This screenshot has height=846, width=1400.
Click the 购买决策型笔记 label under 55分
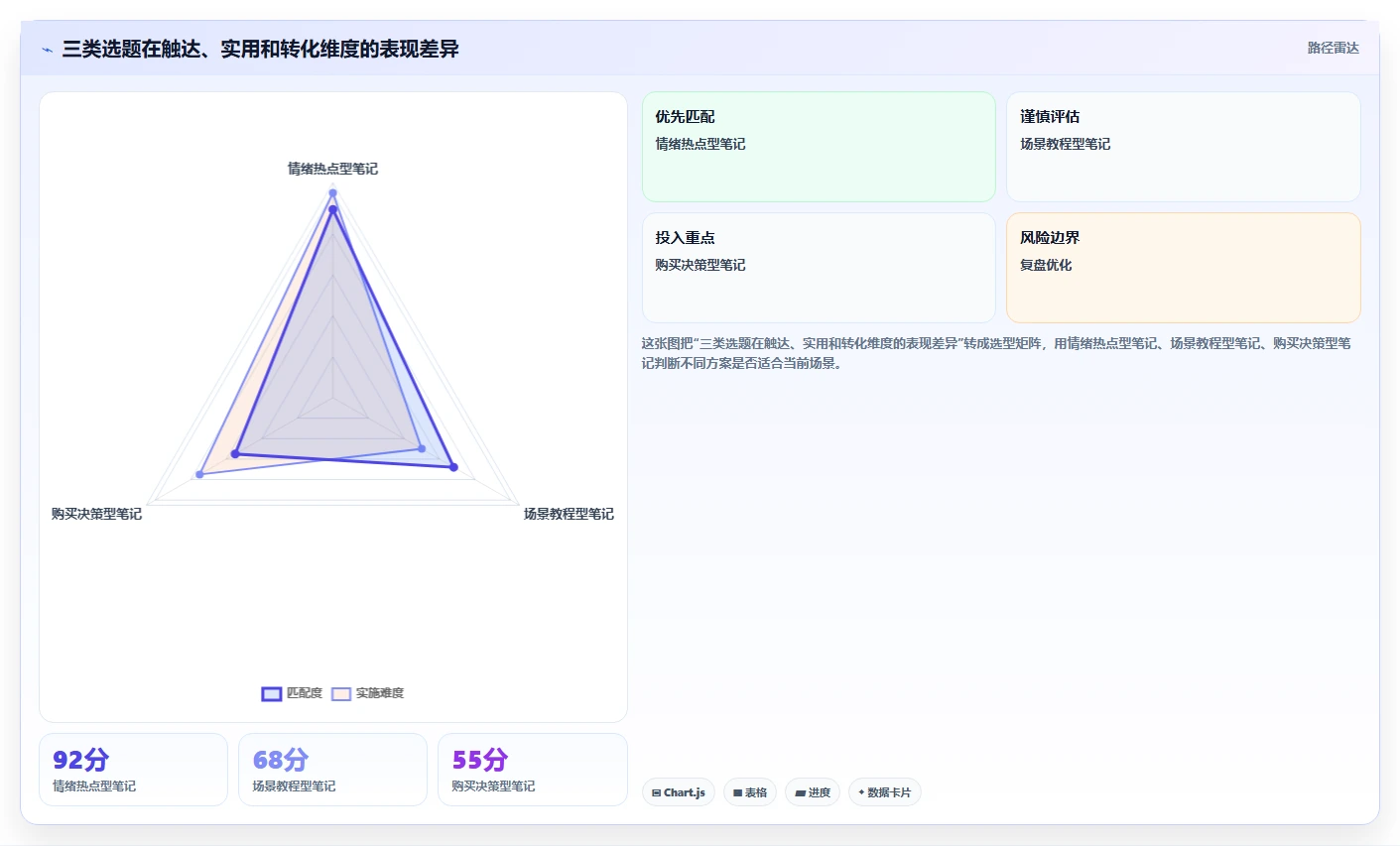[493, 786]
